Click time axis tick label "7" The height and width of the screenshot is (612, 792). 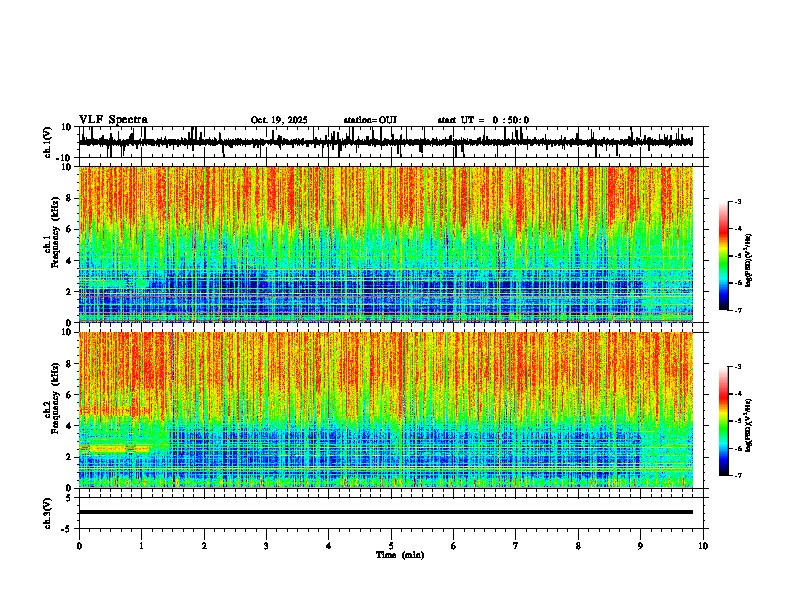(x=516, y=546)
